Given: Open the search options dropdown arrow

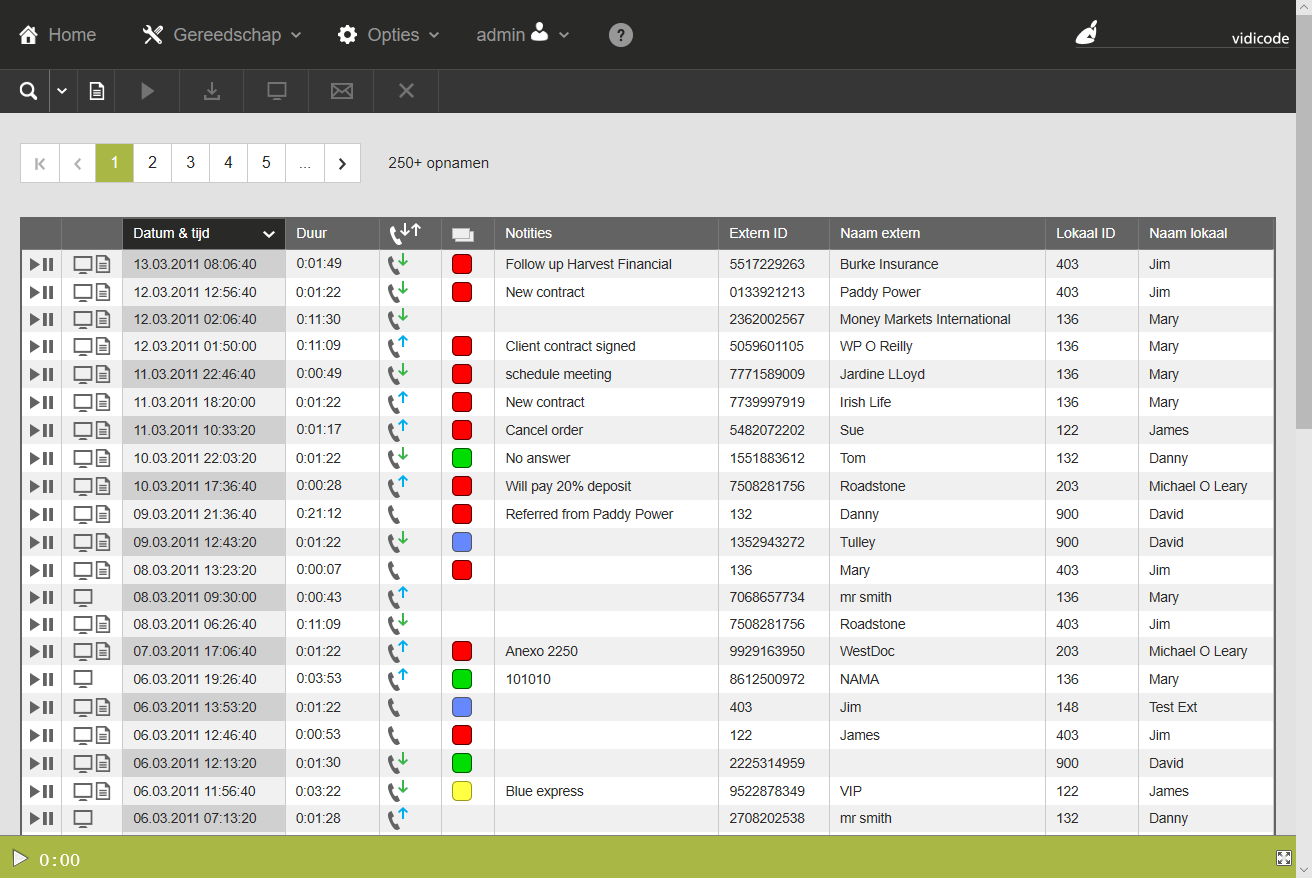Looking at the screenshot, I should coord(62,91).
